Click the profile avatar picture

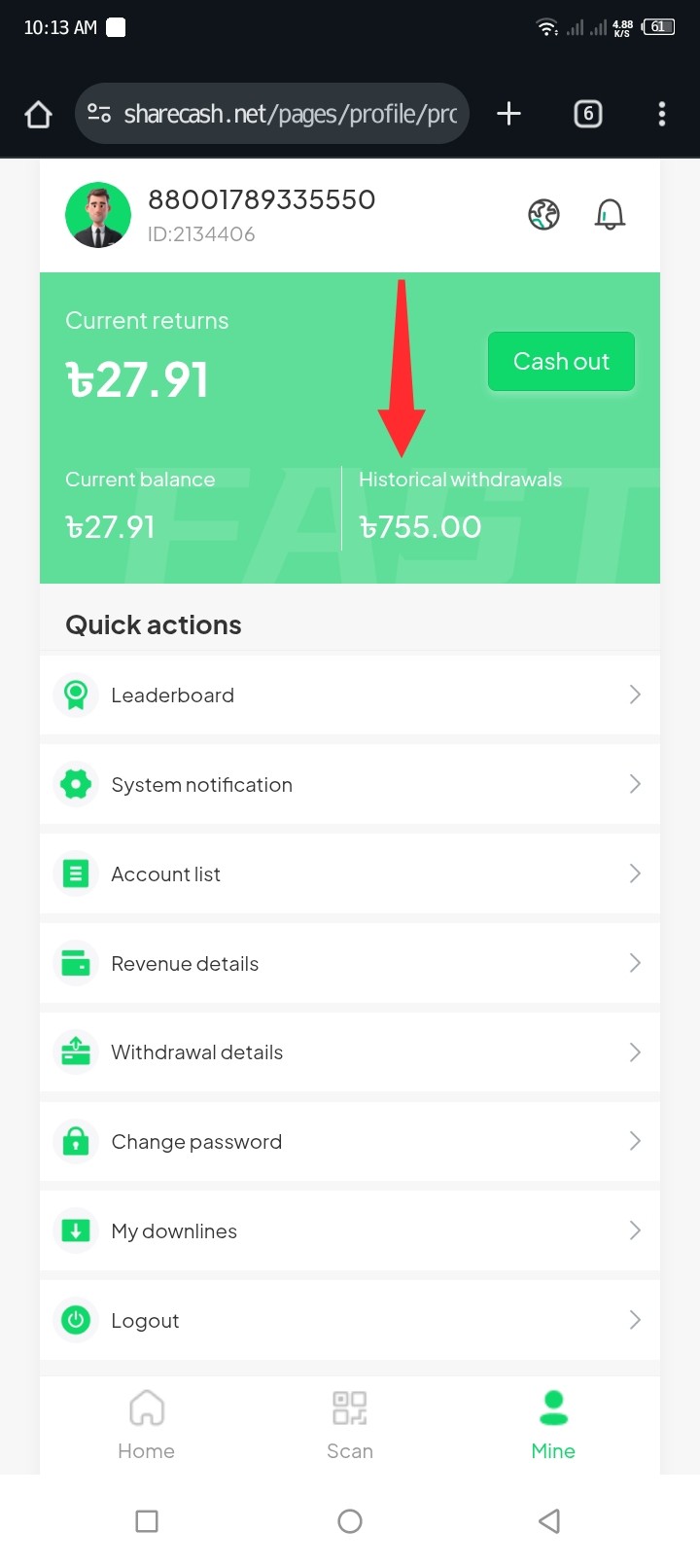coord(98,215)
